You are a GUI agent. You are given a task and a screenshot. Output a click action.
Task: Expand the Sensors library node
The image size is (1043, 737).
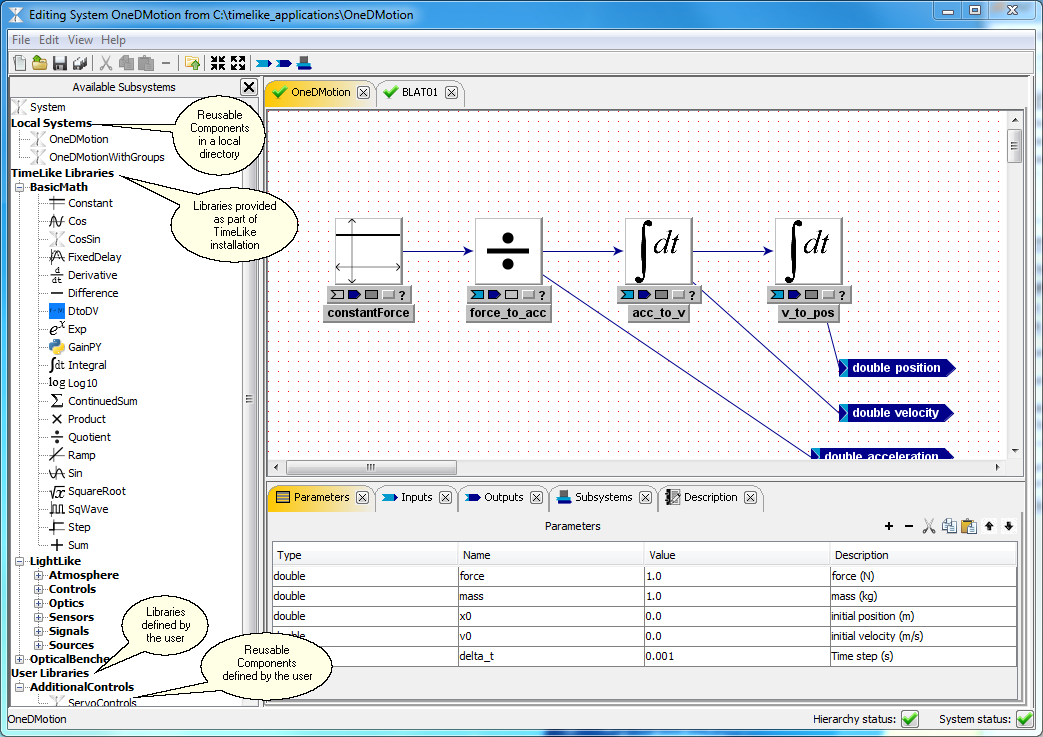[39, 617]
